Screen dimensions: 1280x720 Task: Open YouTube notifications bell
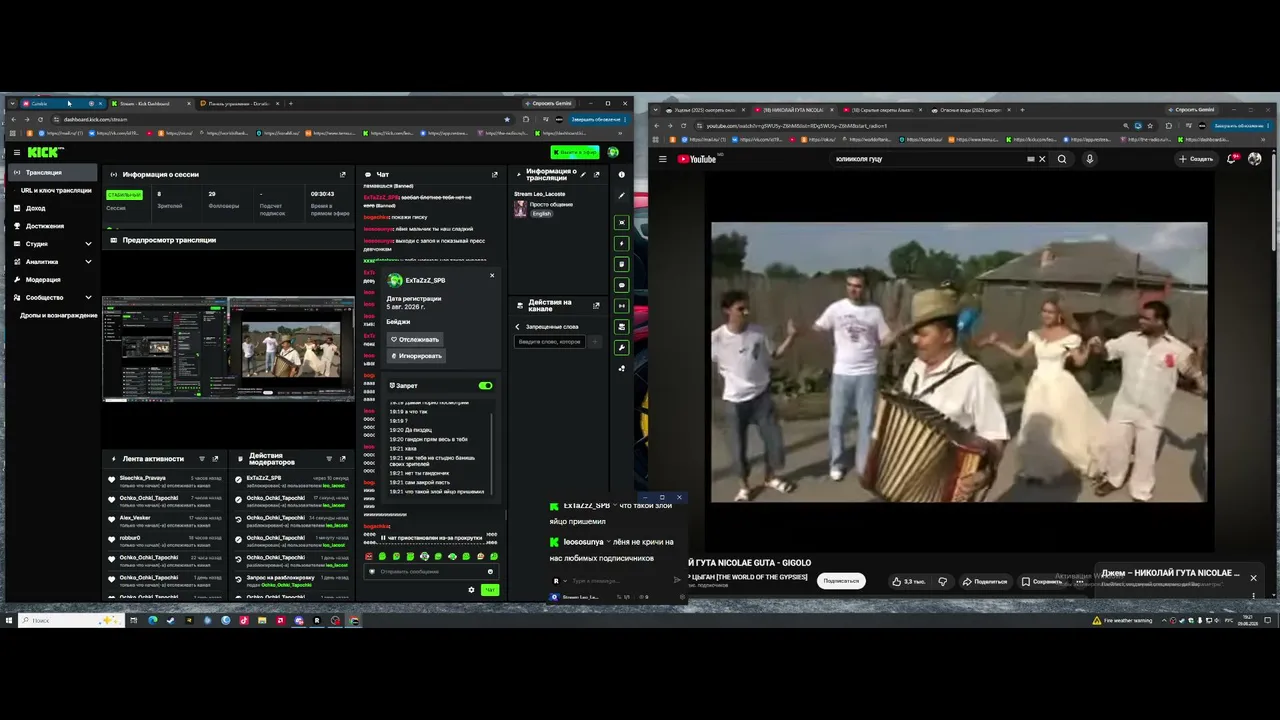pos(1232,159)
